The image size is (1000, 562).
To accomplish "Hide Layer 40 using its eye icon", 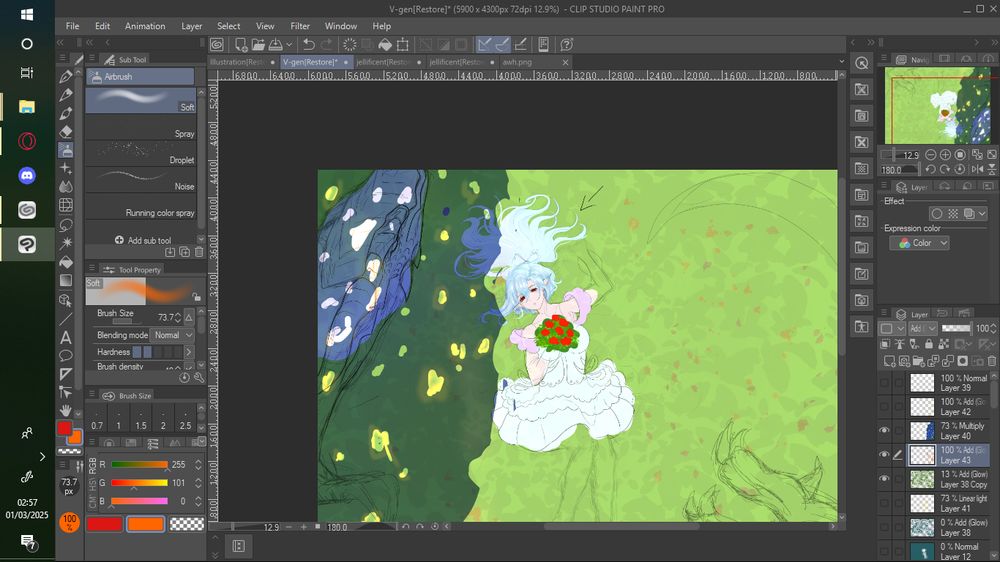I will 884,430.
